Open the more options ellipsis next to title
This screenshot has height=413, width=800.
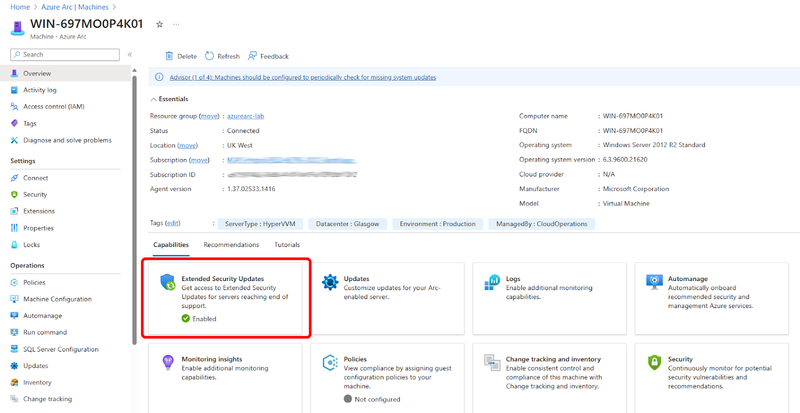(176, 24)
